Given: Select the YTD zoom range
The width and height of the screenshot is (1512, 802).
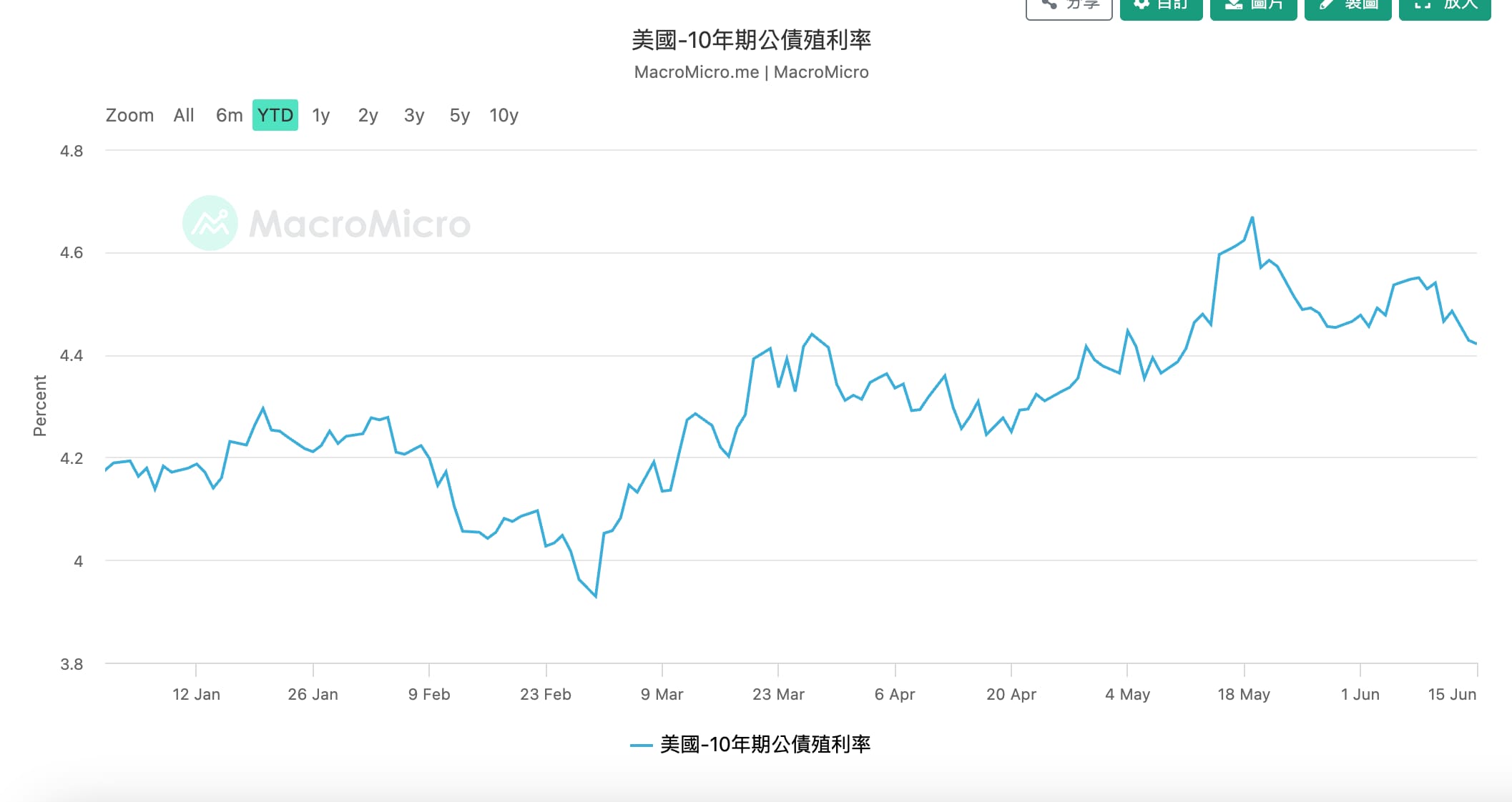Looking at the screenshot, I should point(275,115).
